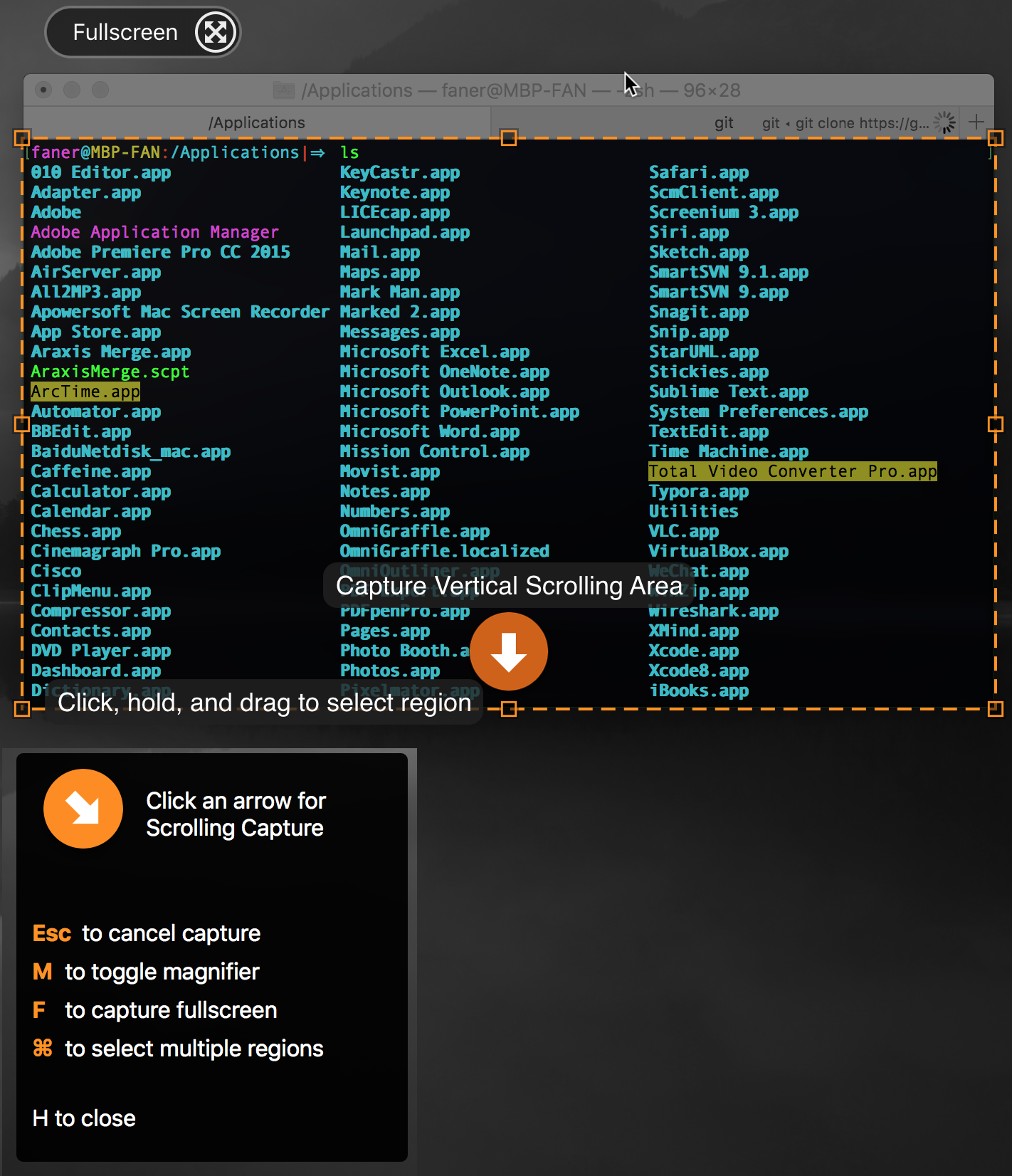Image resolution: width=1012 pixels, height=1176 pixels.
Task: Click the highlighted ArcTime.app entry
Action: tap(85, 392)
